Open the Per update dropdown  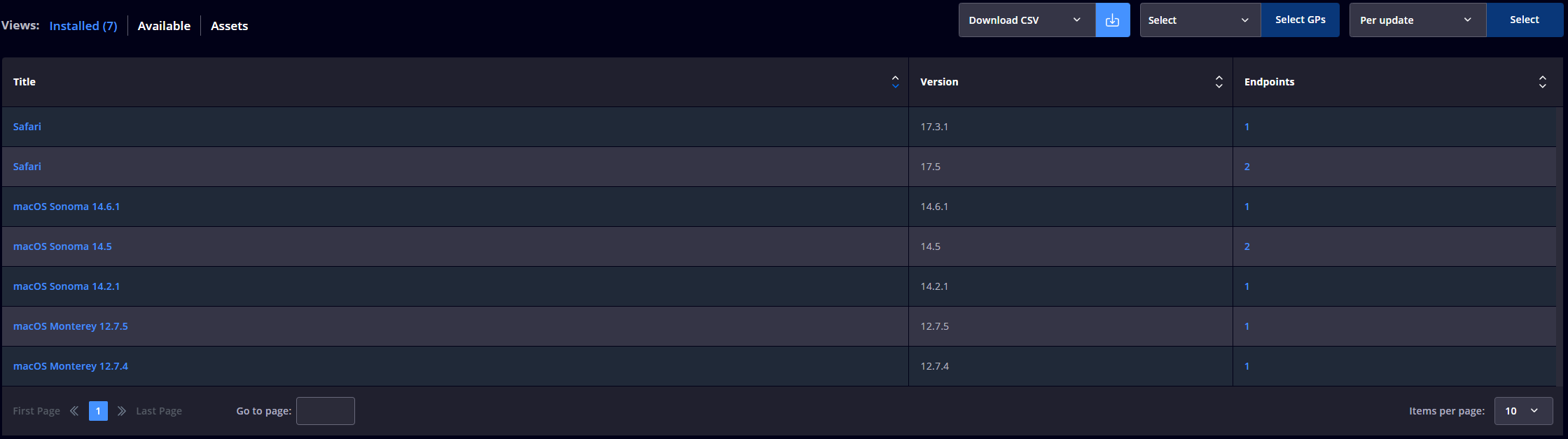[1417, 20]
